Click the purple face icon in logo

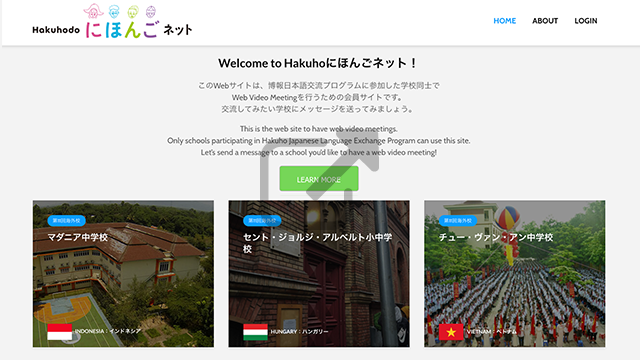[151, 11]
